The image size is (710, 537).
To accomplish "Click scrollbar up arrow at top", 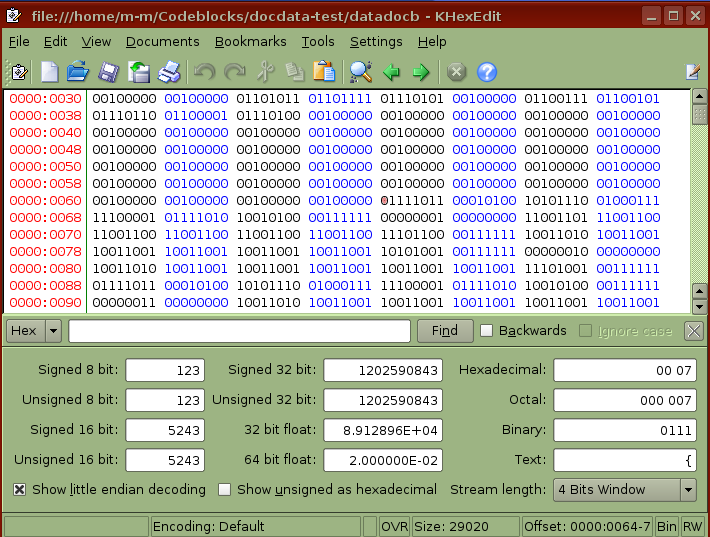I will [700, 96].
